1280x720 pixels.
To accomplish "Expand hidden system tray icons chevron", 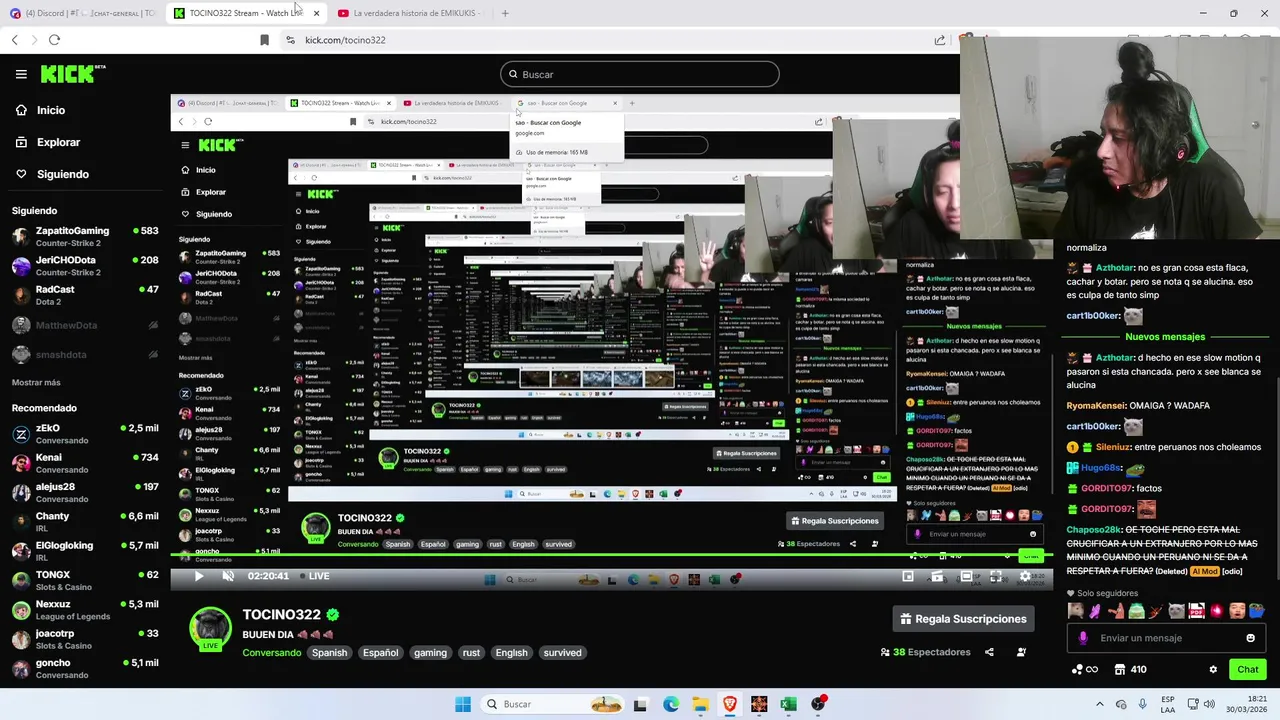I will click(1100, 704).
